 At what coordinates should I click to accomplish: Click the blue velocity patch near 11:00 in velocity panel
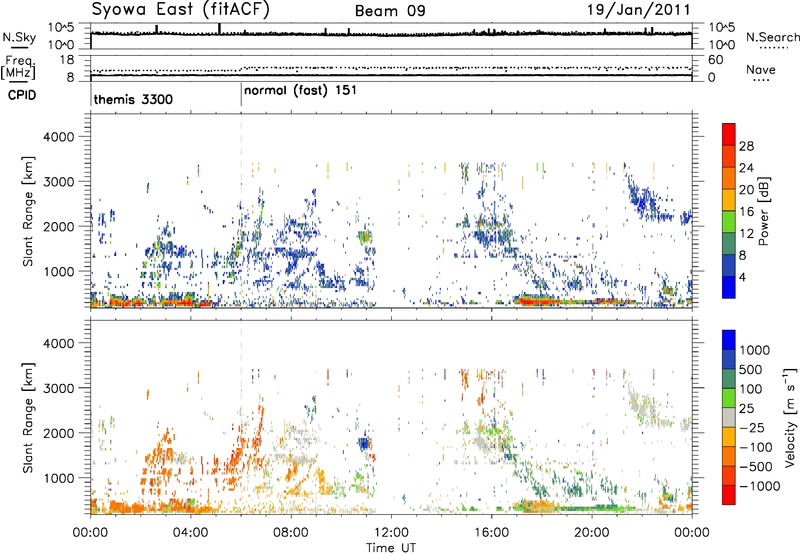[364, 443]
